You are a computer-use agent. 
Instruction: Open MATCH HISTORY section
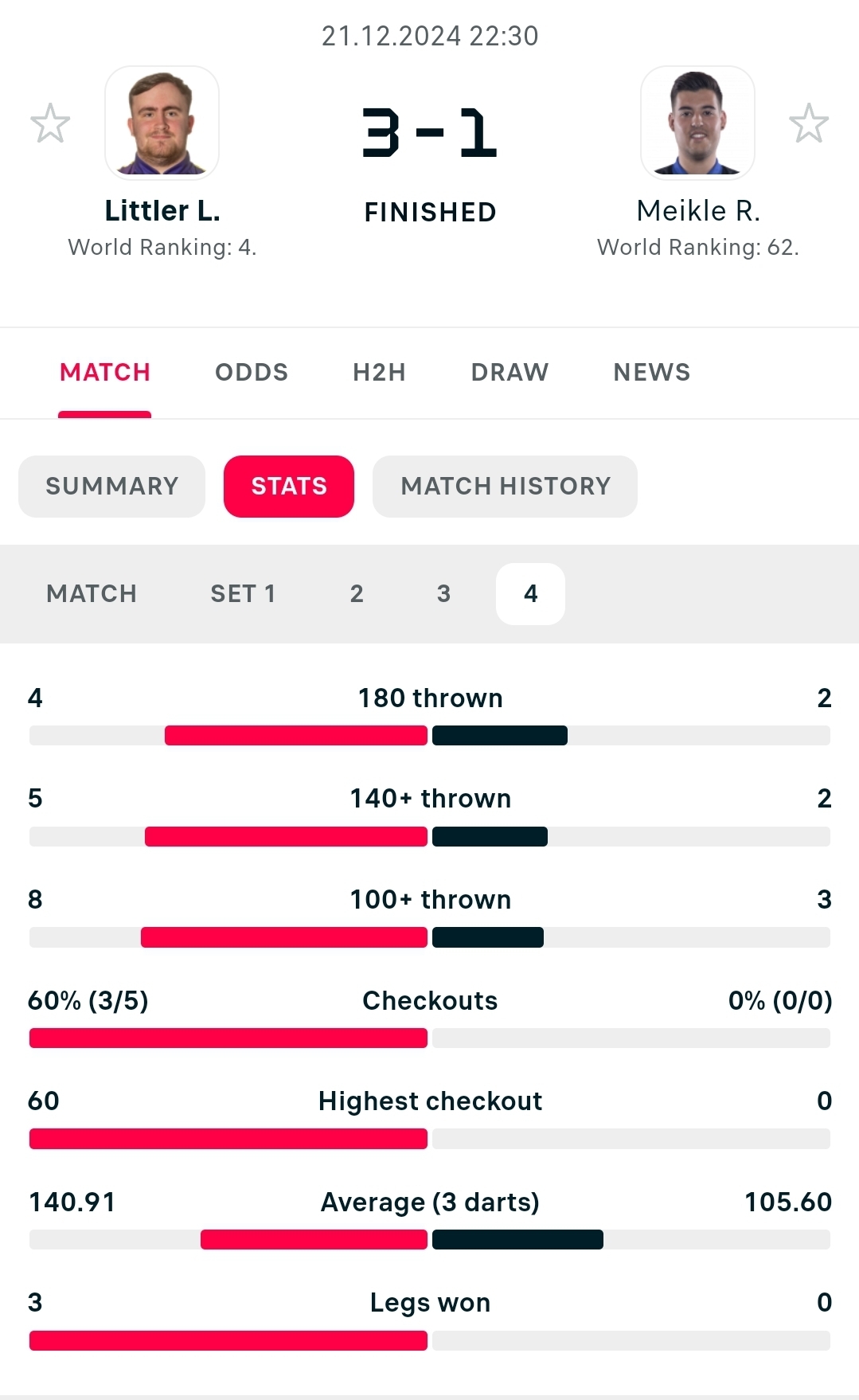[506, 487]
